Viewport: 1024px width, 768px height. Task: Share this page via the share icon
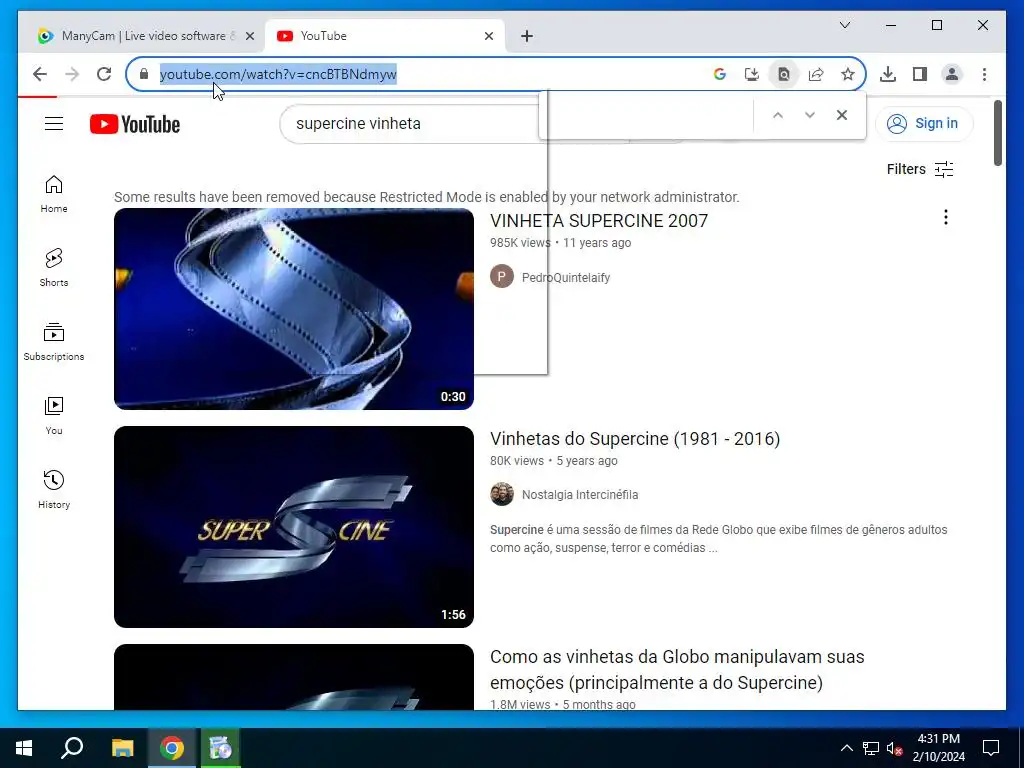pos(816,74)
